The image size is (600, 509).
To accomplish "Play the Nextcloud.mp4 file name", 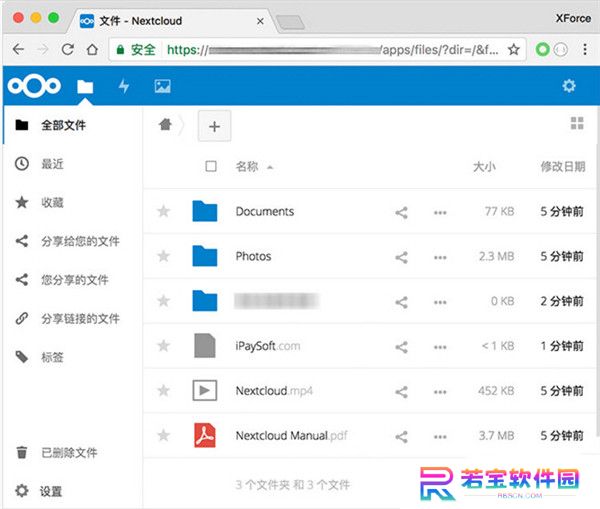I will pyautogui.click(x=274, y=391).
